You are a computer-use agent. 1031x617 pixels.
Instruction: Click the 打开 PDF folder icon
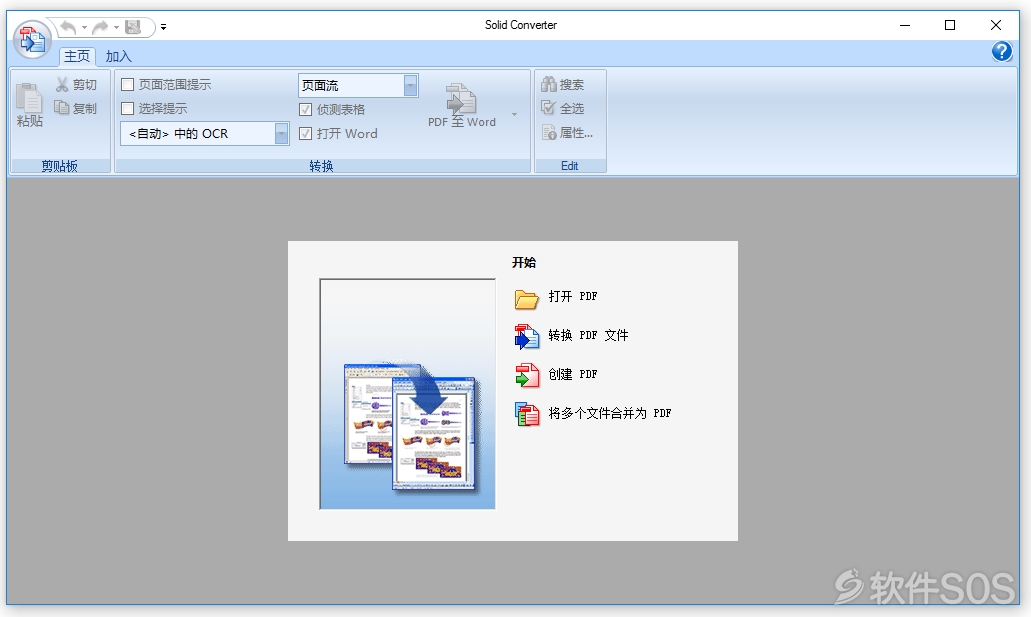[527, 299]
